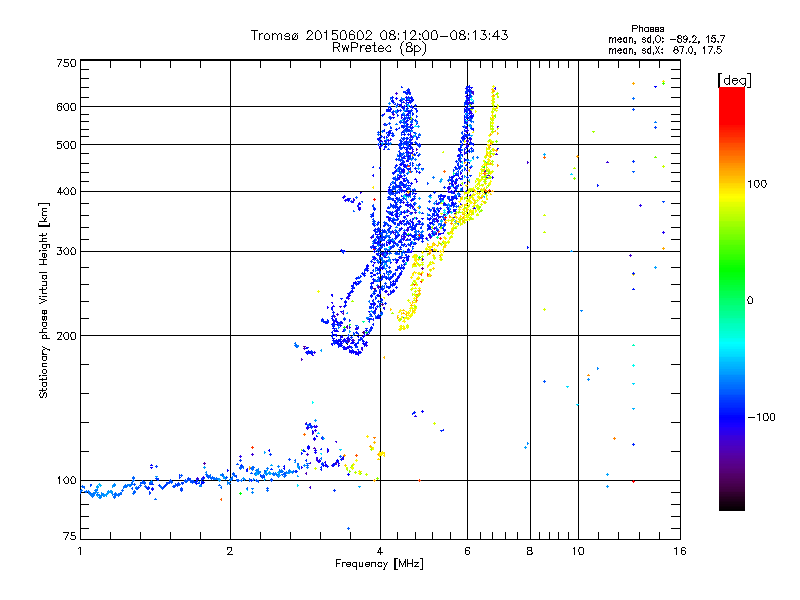800x600 pixels.
Task: Click the x-axis tick label '10'
Action: point(578,551)
